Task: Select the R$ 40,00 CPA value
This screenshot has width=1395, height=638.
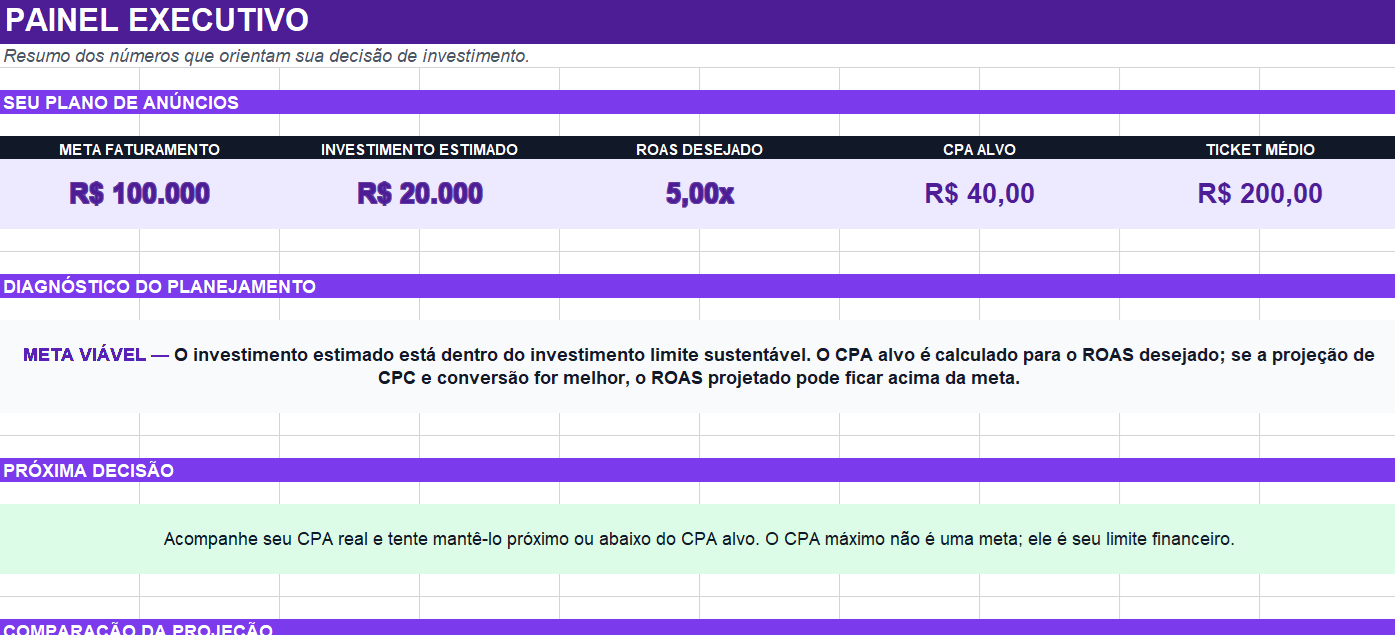Action: pos(980,194)
